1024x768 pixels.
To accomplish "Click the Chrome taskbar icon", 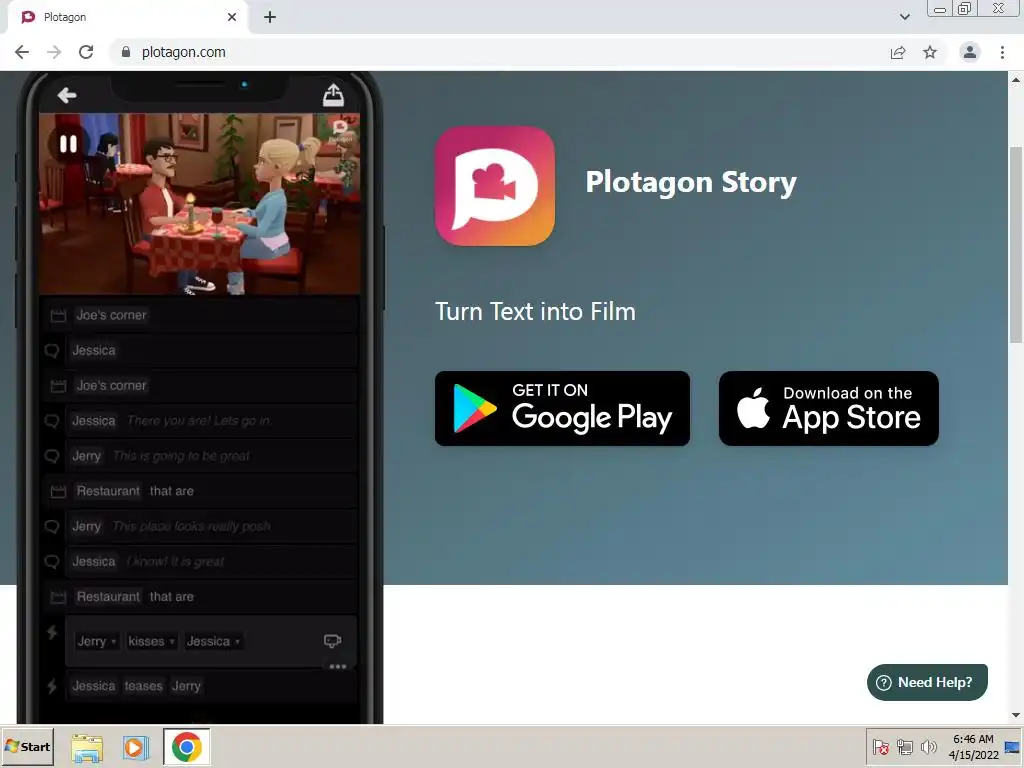I will pyautogui.click(x=187, y=746).
